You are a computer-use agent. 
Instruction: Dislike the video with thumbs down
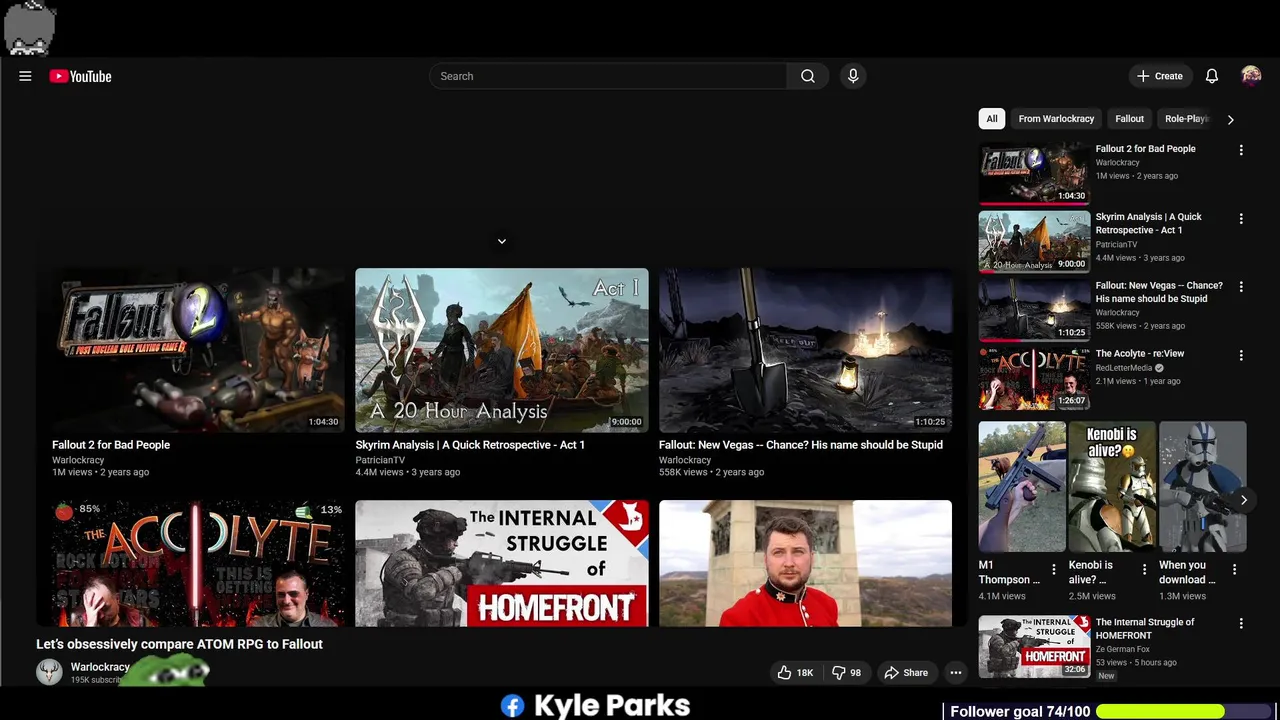pos(846,673)
